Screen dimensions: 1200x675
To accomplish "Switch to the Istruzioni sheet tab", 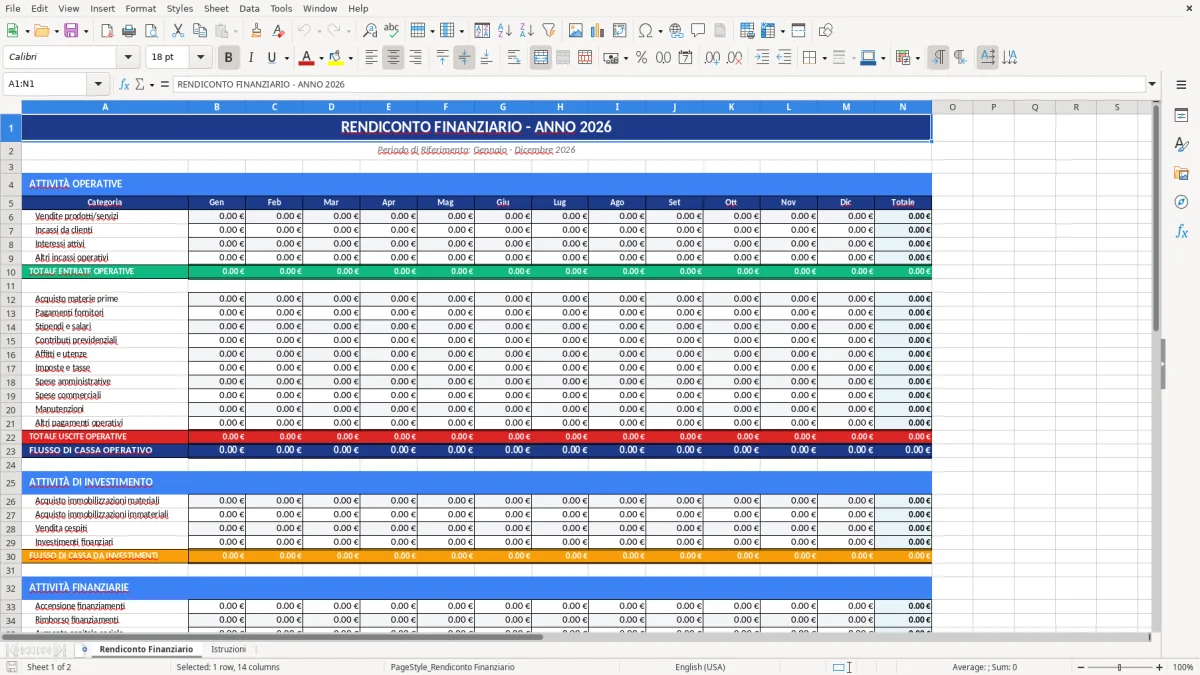I will pos(227,649).
